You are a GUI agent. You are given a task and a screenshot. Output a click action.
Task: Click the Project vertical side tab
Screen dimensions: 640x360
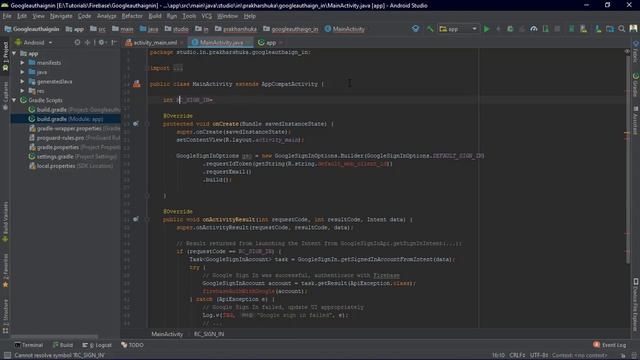(5, 56)
